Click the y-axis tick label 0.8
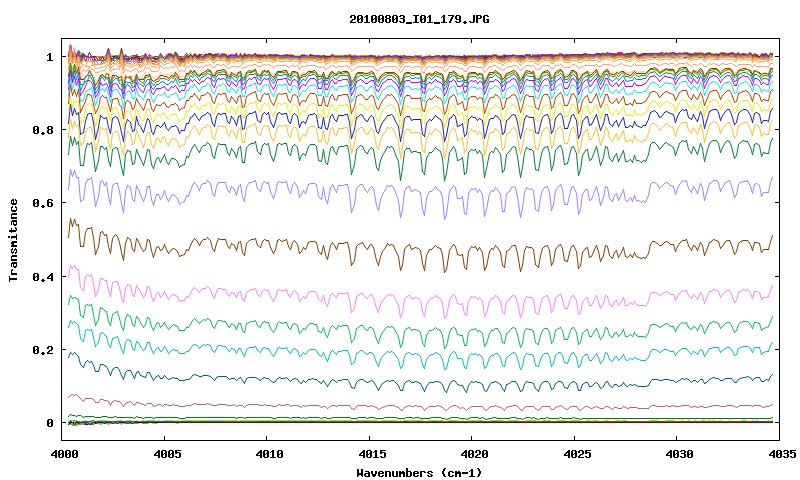 click(x=43, y=130)
